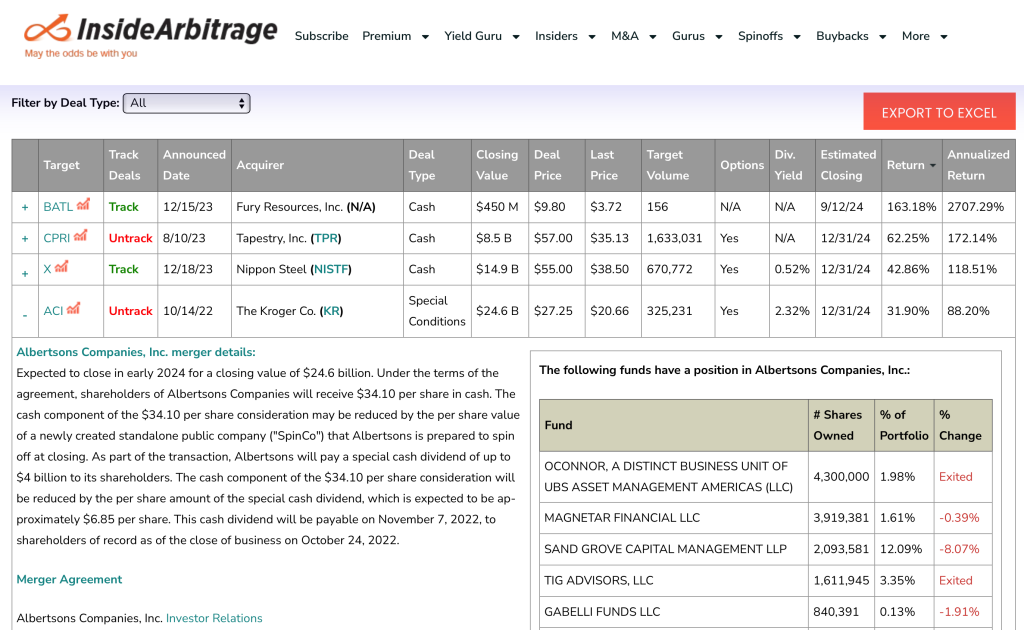Open the BATL ticker link

[x=58, y=207]
